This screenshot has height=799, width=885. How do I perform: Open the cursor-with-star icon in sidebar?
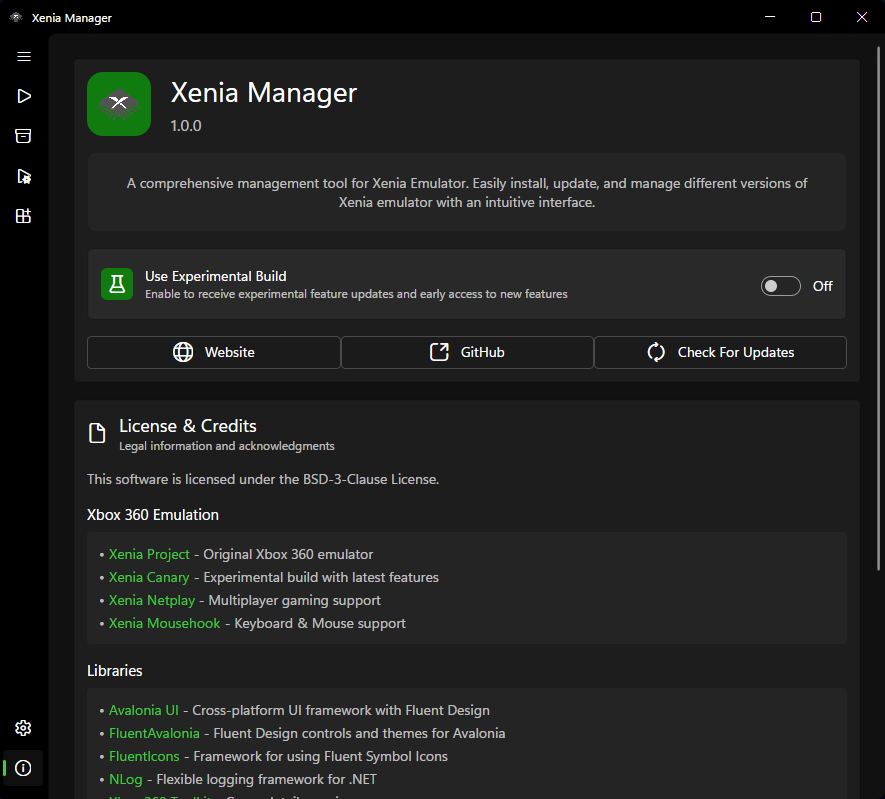point(24,176)
